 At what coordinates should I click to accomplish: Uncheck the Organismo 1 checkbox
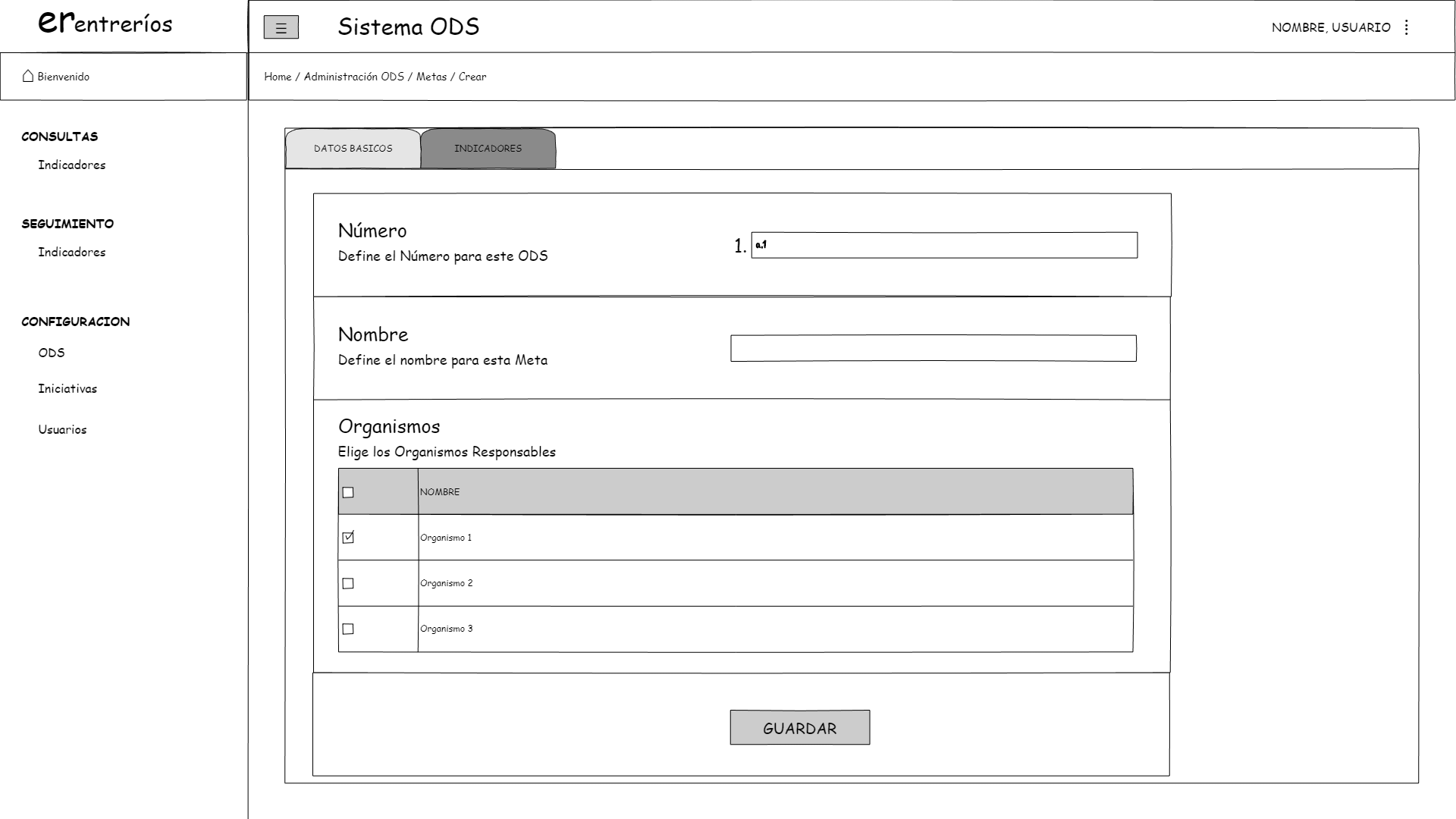point(348,538)
